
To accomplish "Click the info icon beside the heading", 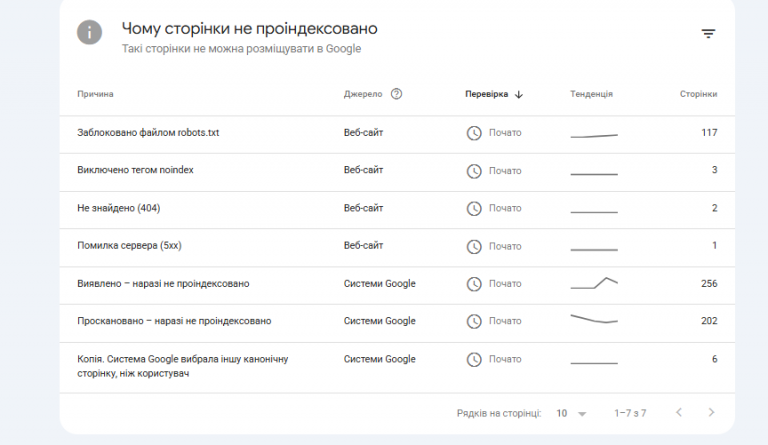I will tap(89, 32).
